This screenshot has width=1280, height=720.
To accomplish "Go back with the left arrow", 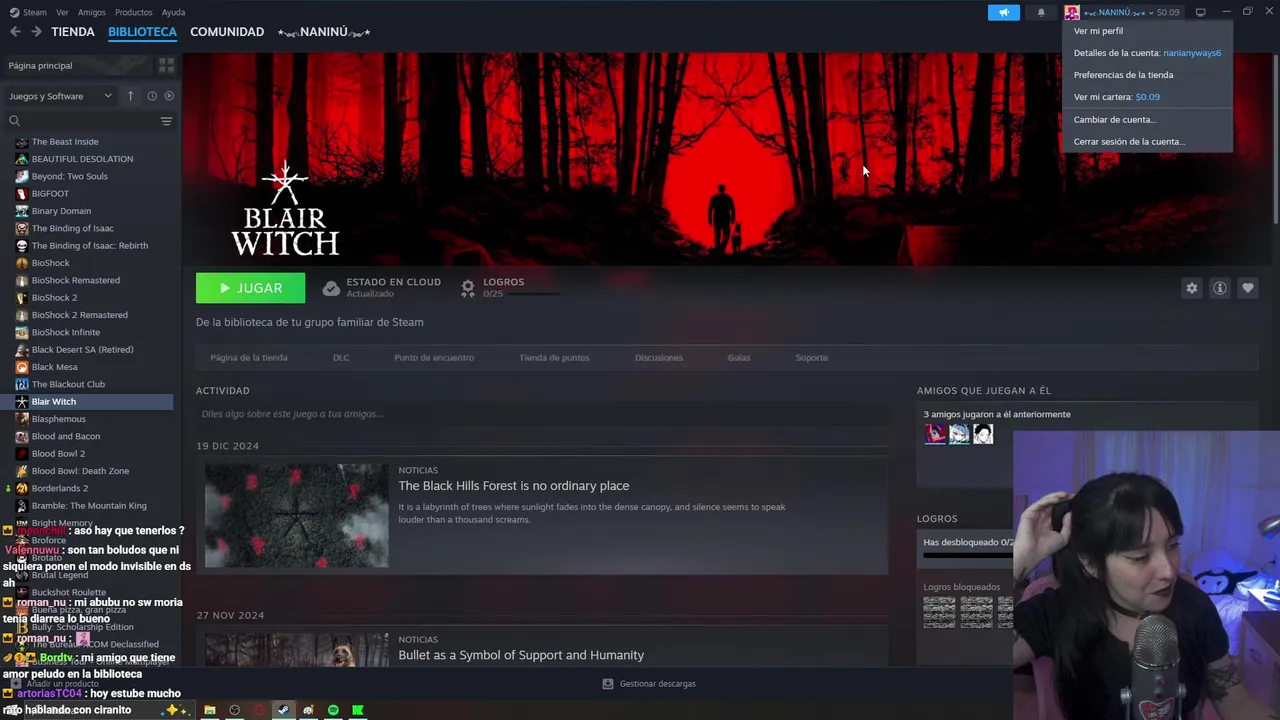I will point(15,32).
